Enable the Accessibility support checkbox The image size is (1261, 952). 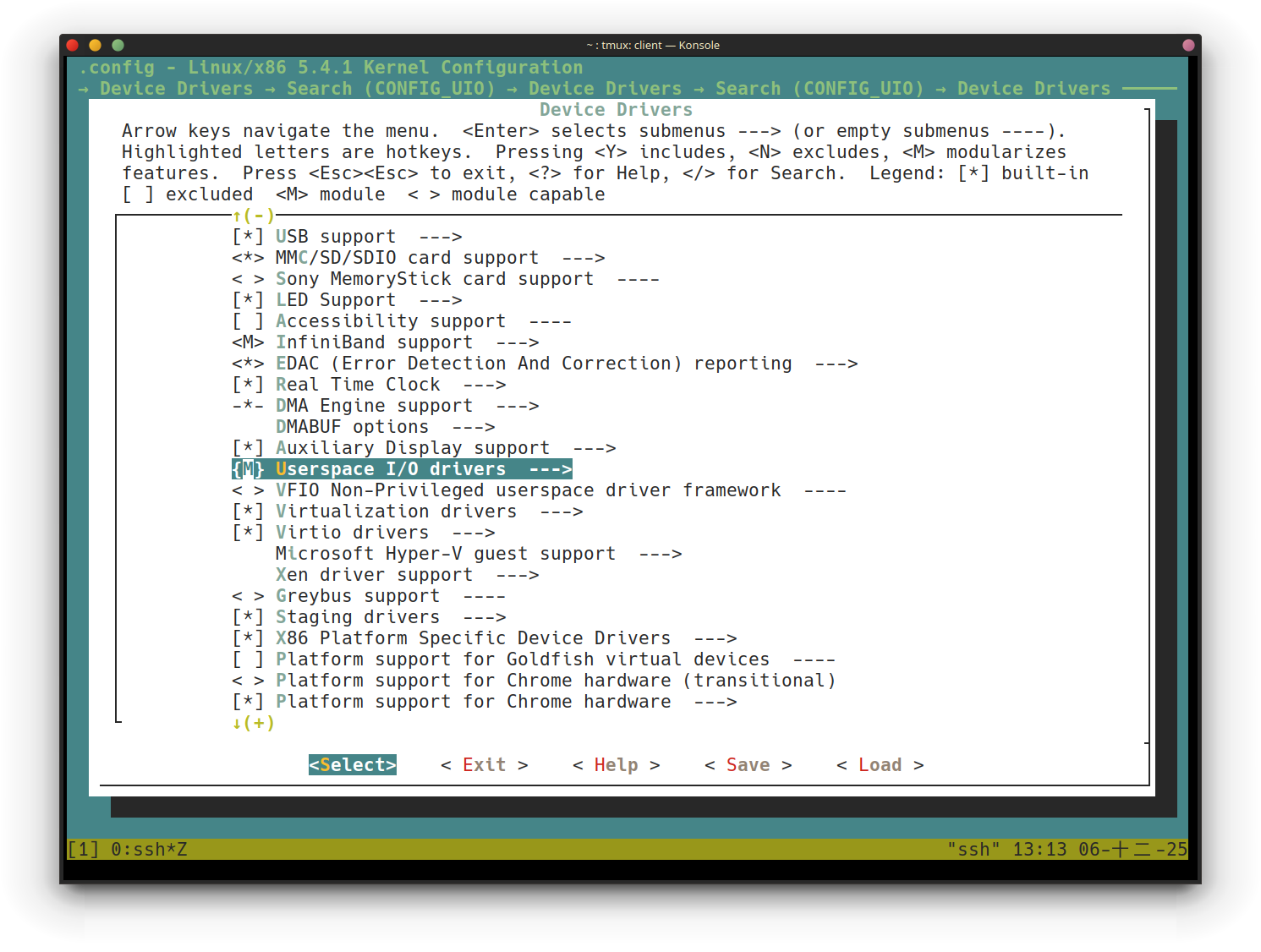coord(248,321)
